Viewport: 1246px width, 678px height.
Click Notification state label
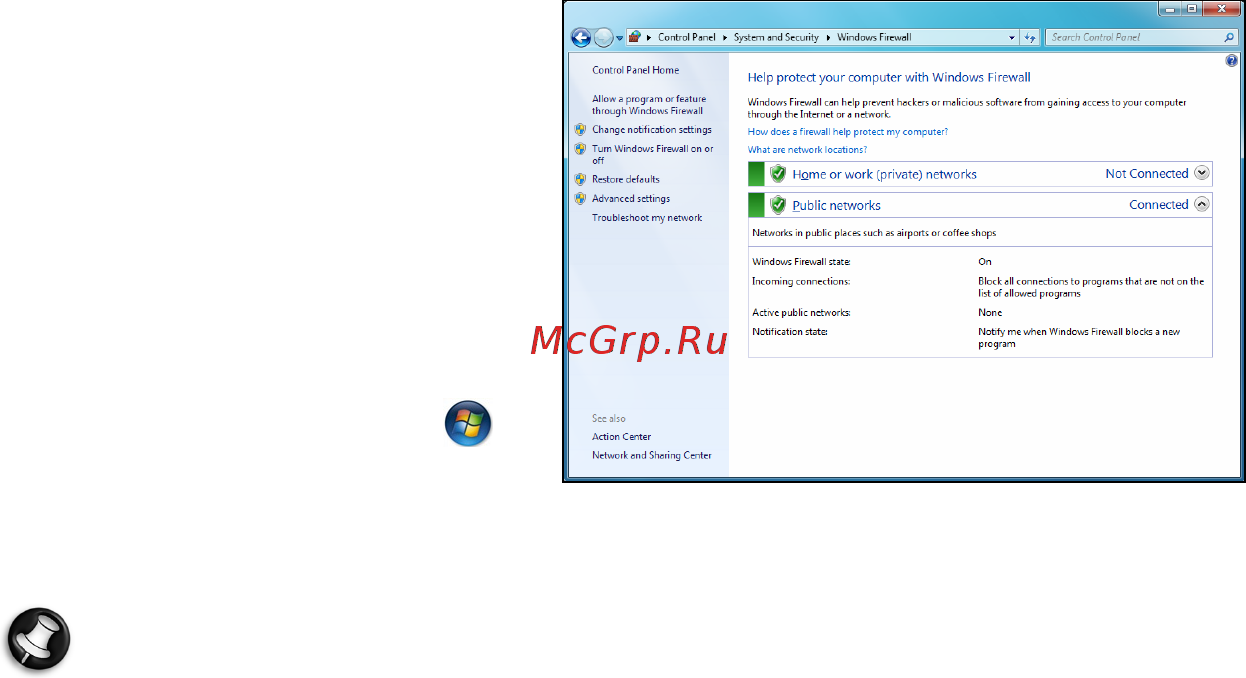tap(790, 331)
